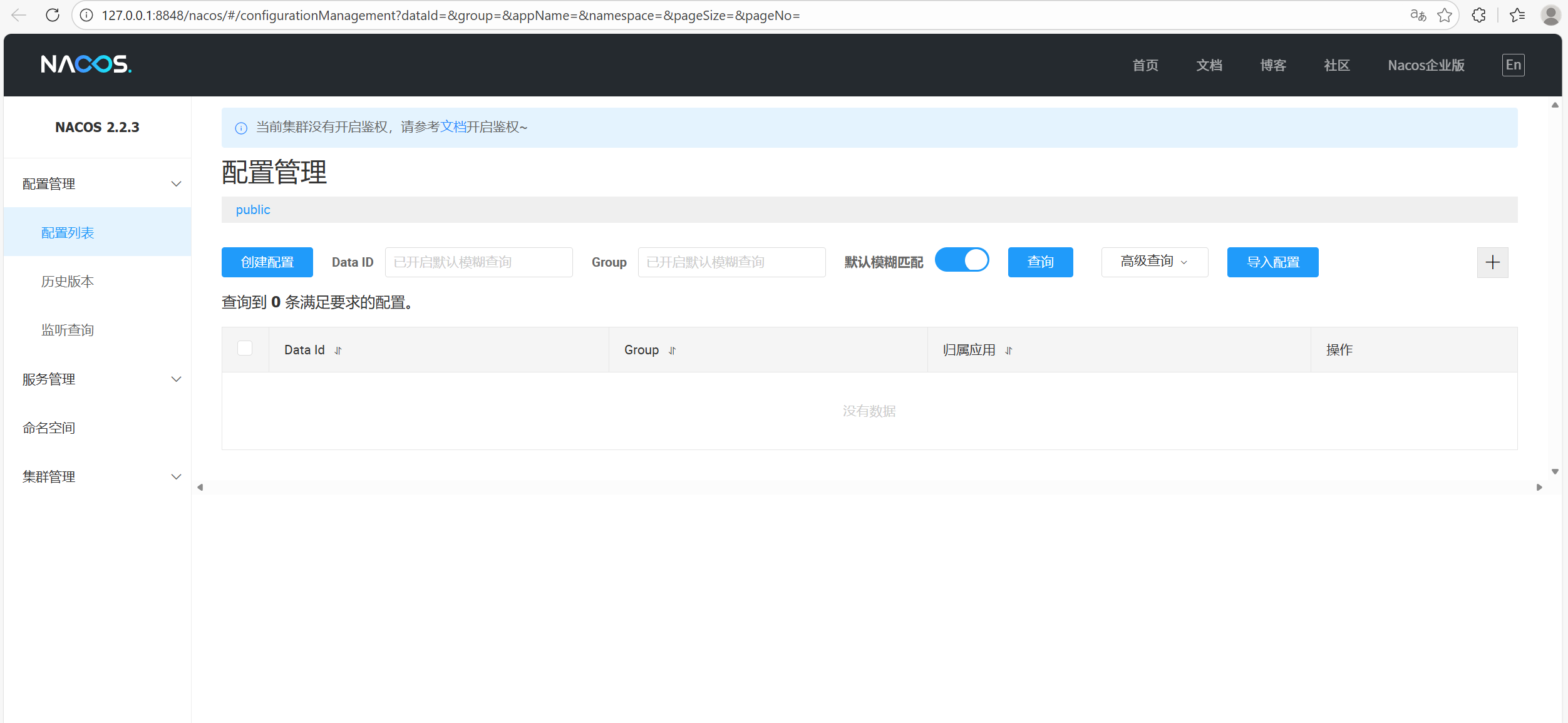Click the 归属应用 column sort icon

(x=1008, y=351)
